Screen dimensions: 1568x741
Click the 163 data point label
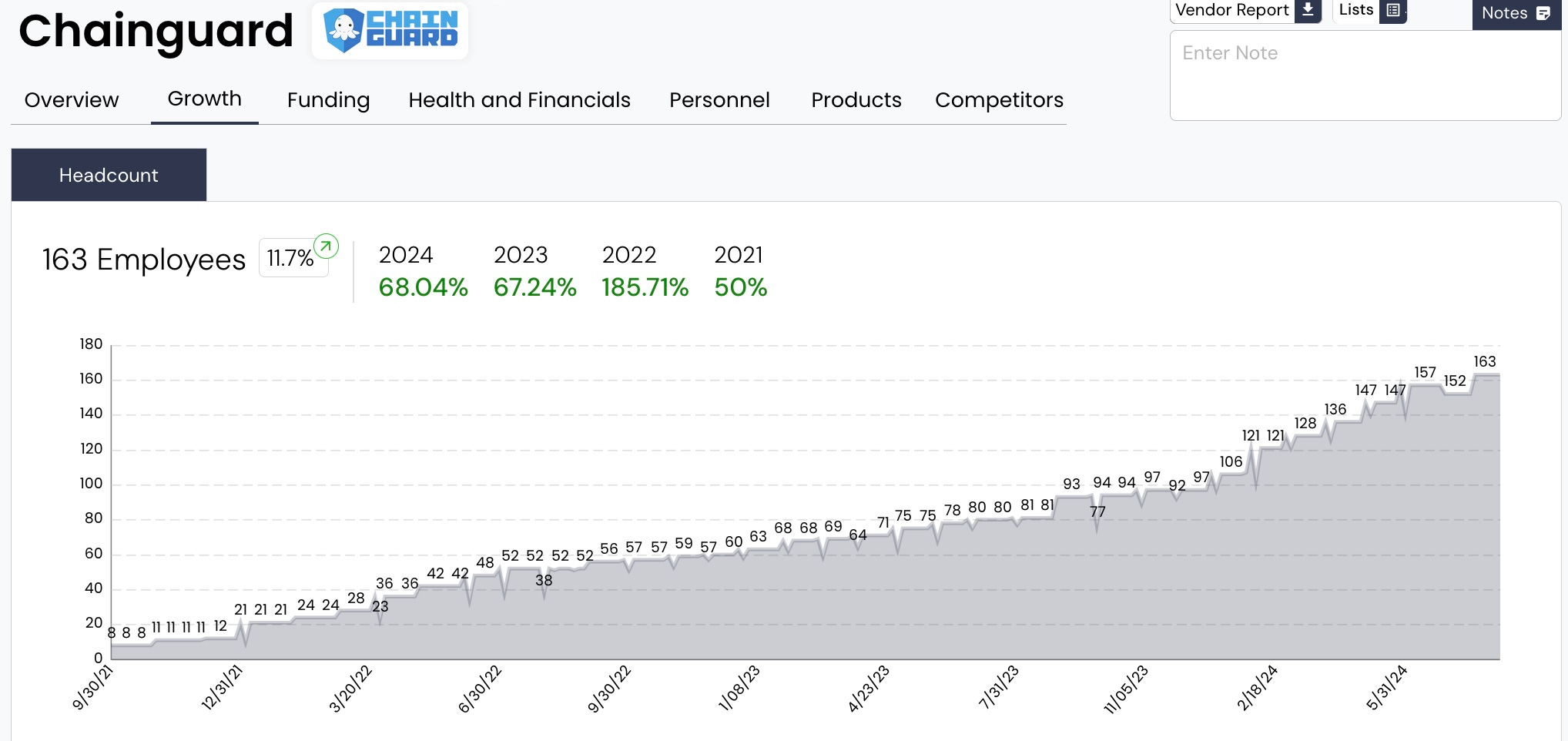click(1484, 361)
